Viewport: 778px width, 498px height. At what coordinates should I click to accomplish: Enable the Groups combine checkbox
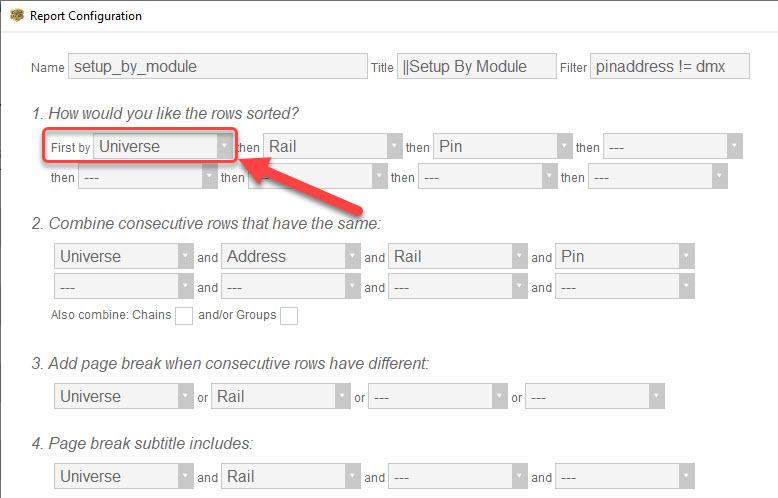pos(289,316)
